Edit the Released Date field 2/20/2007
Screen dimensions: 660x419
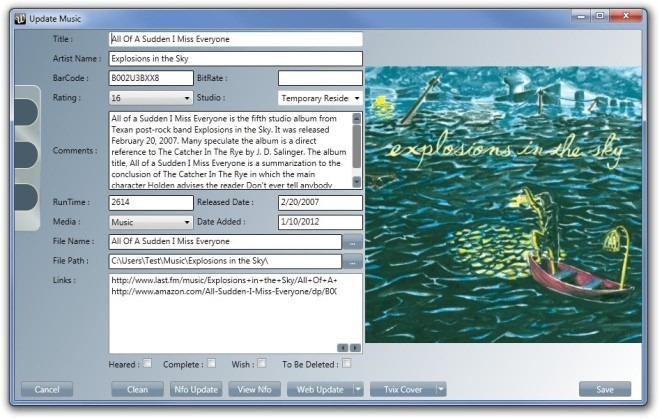tap(320, 202)
